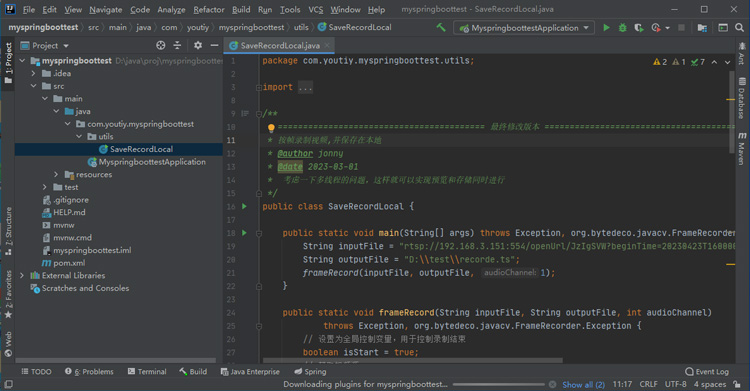Expand the .idea folder
This screenshot has height=391, width=750.
coord(33,73)
